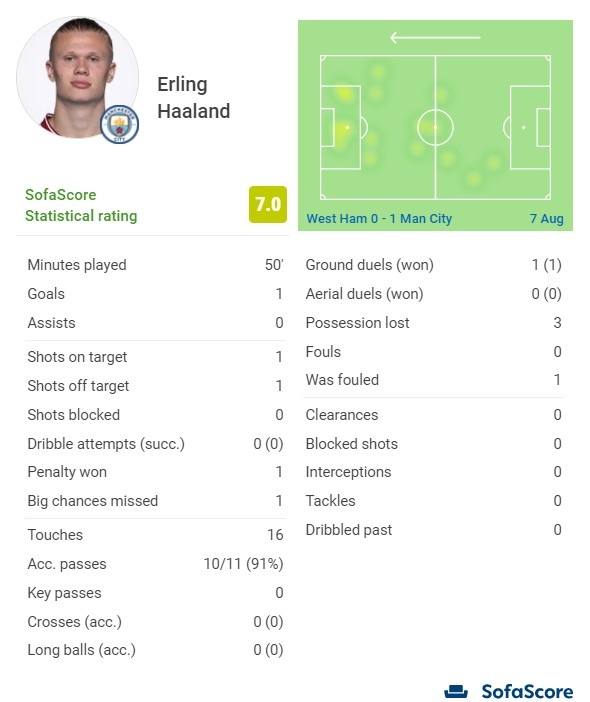Click the SofaScore sofa logo icon
590x702 pixels.
(456, 692)
